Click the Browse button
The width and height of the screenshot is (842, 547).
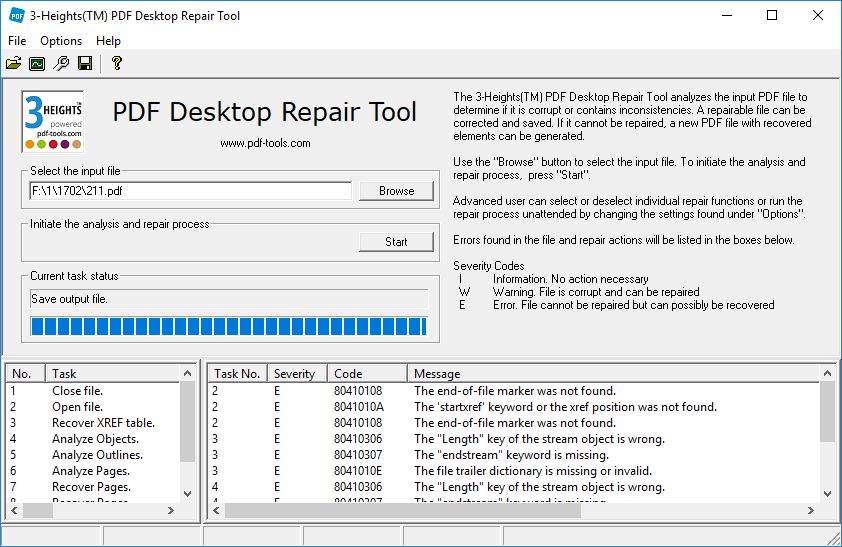tap(396, 191)
